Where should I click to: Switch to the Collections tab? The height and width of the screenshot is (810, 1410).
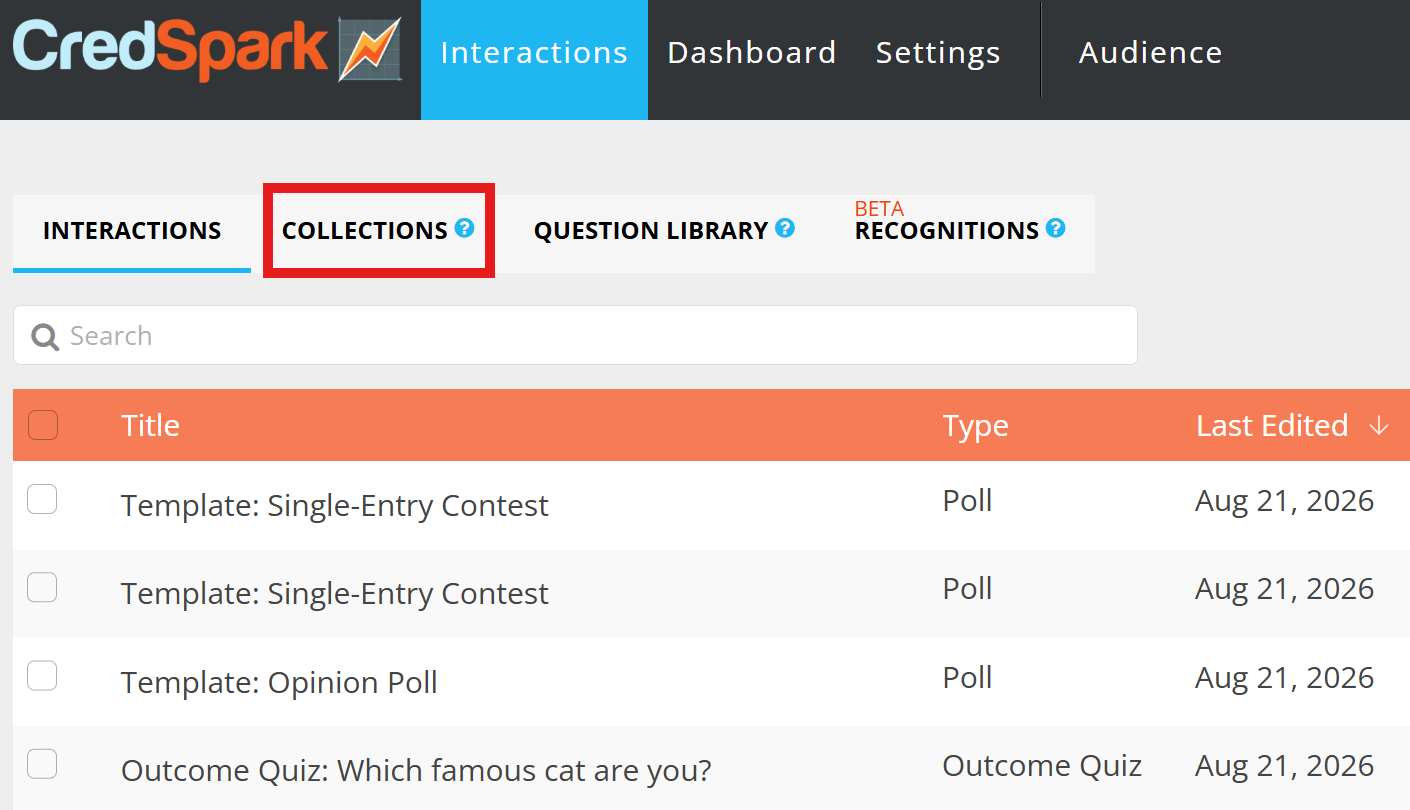pos(365,231)
